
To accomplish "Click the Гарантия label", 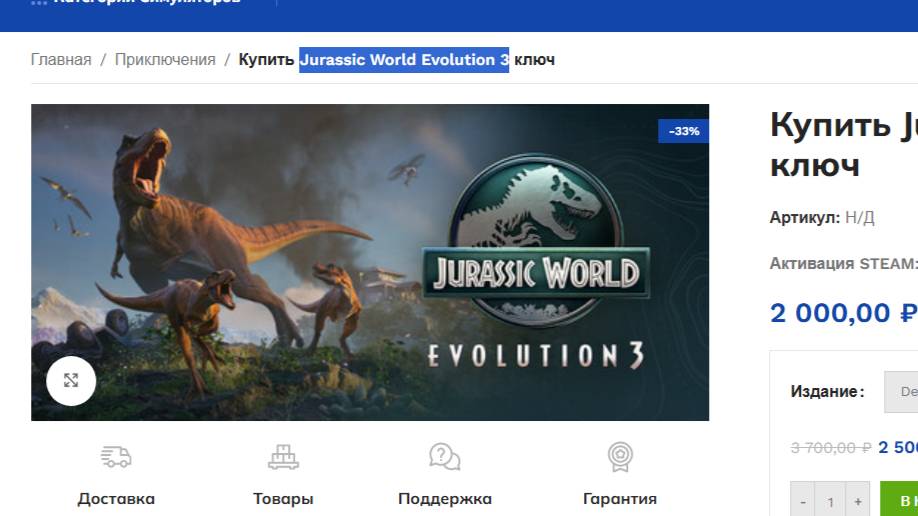I will [620, 499].
